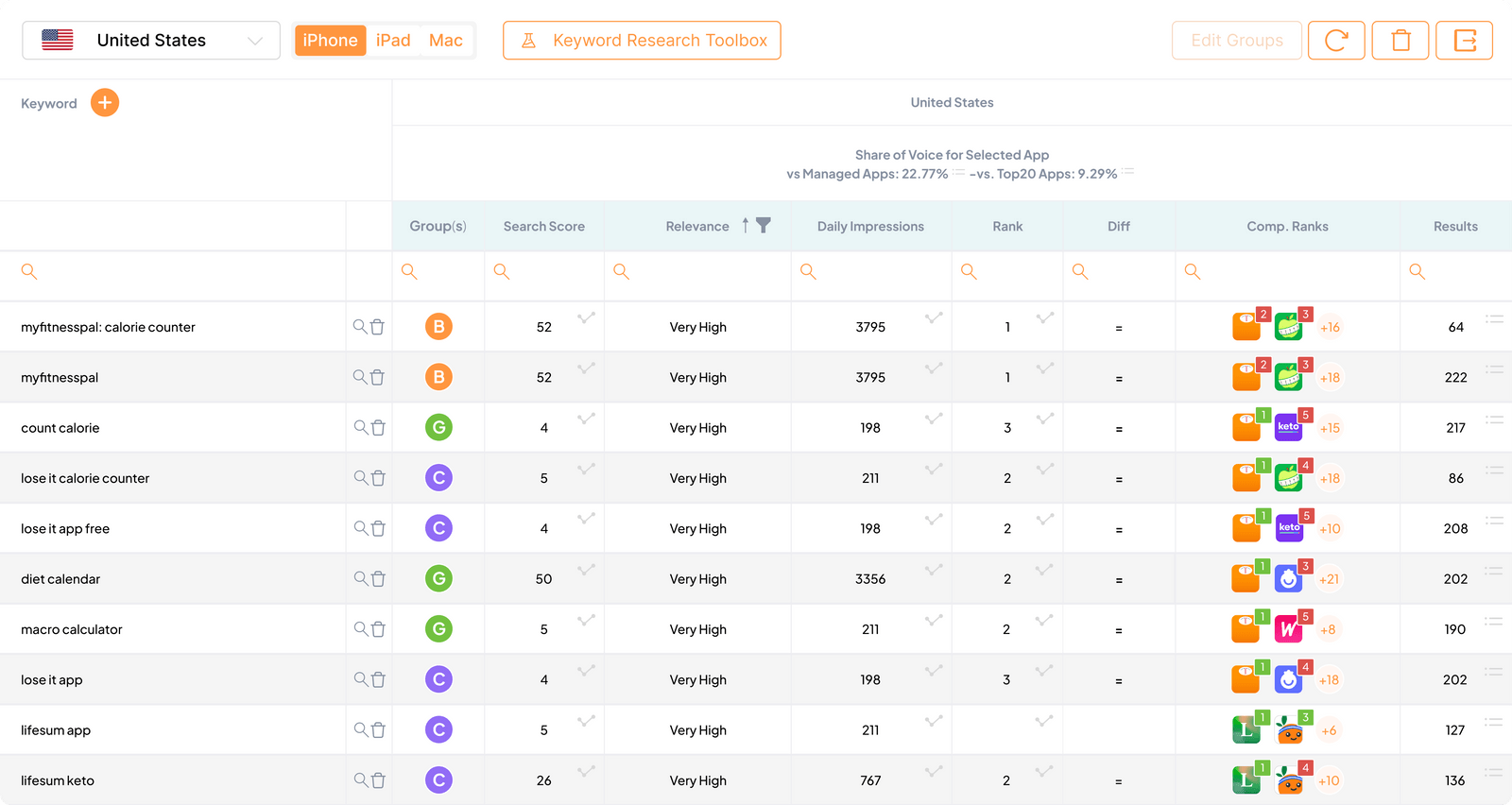Click the refresh icon button
Screen dimensions: 1512x805
point(1336,41)
